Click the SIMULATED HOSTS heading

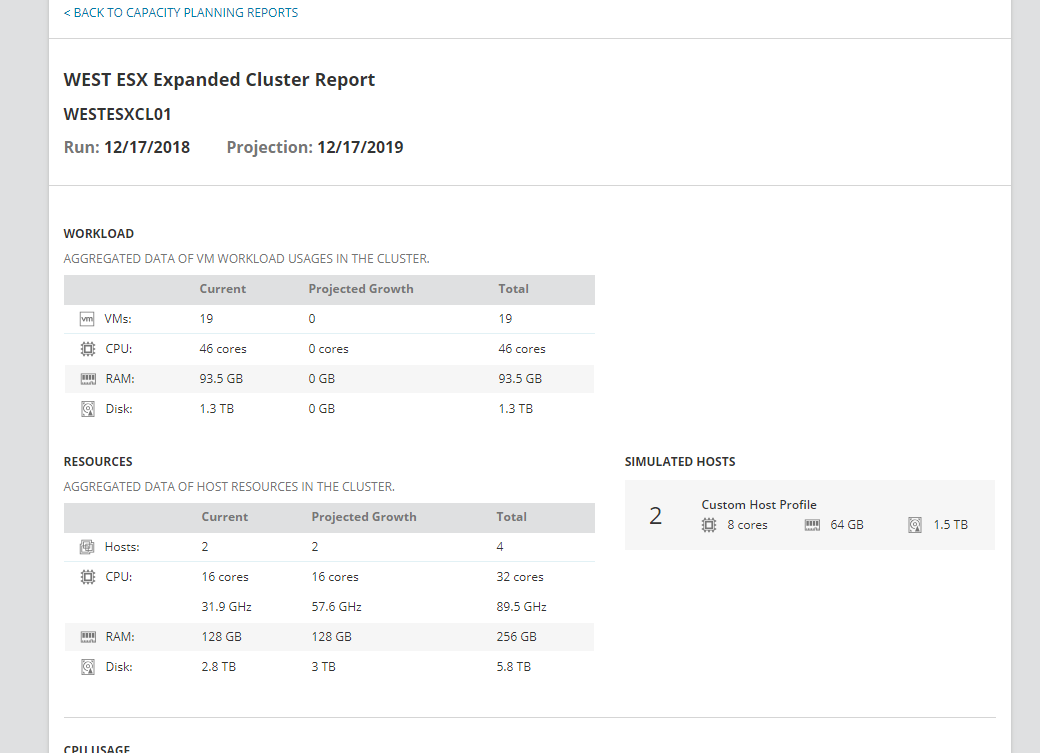(x=680, y=462)
